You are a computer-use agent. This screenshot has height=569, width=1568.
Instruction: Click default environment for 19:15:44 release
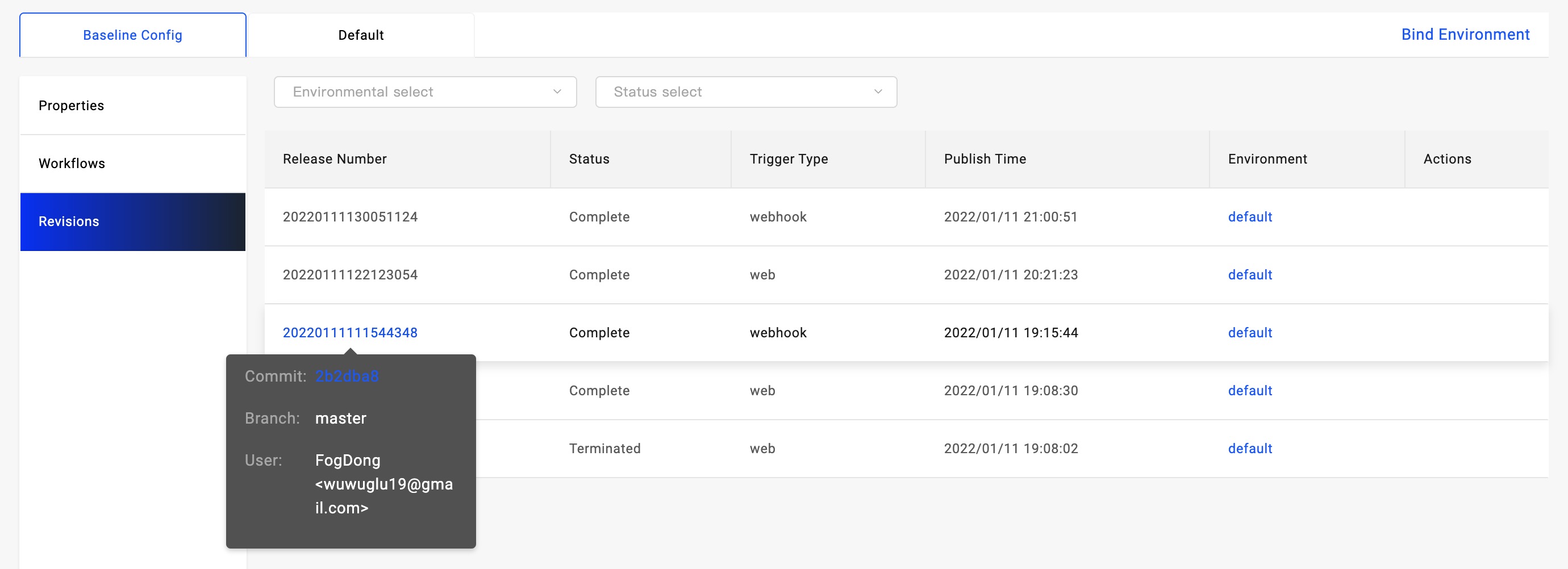pyautogui.click(x=1250, y=333)
